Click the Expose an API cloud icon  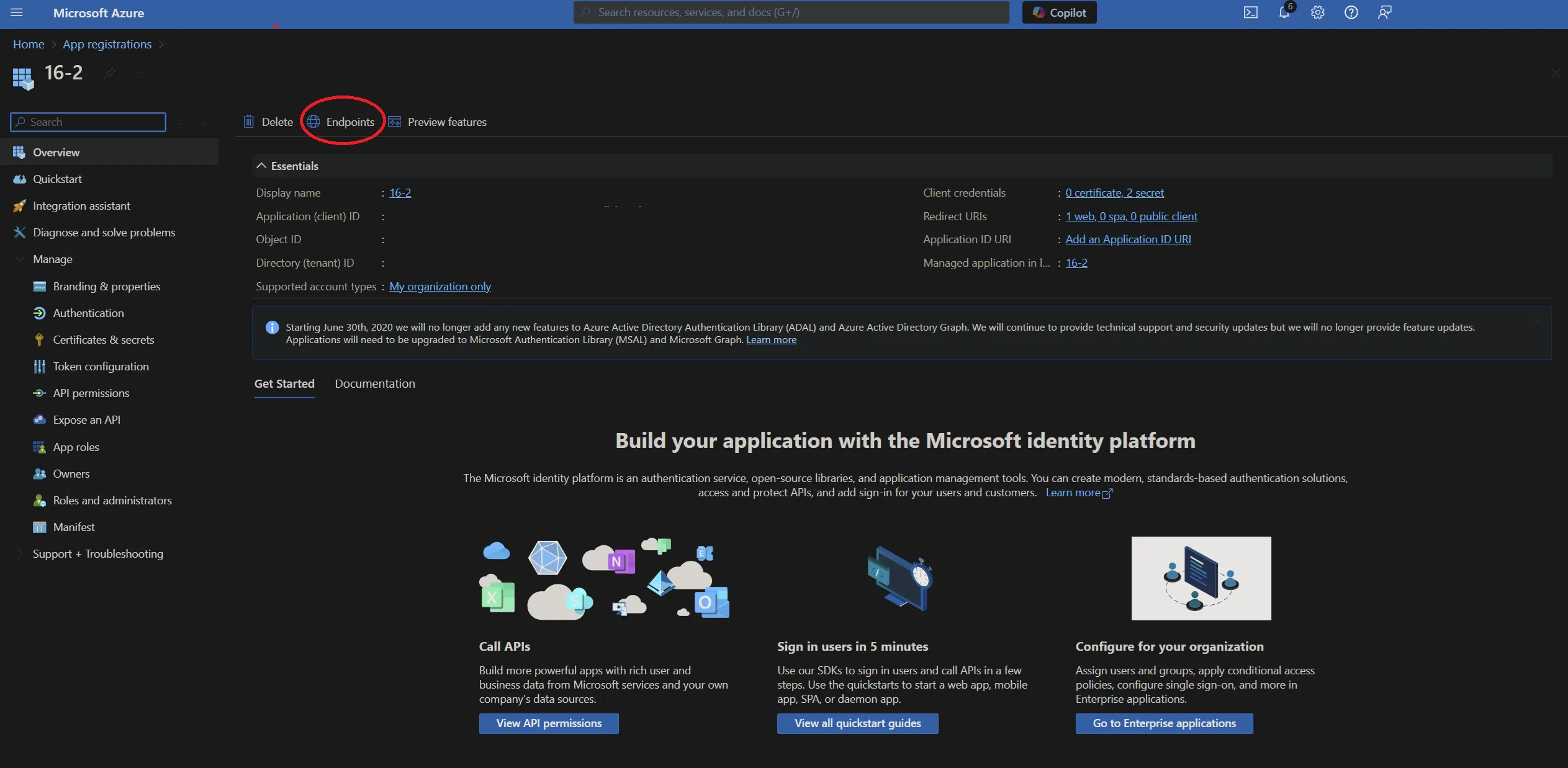coord(39,420)
